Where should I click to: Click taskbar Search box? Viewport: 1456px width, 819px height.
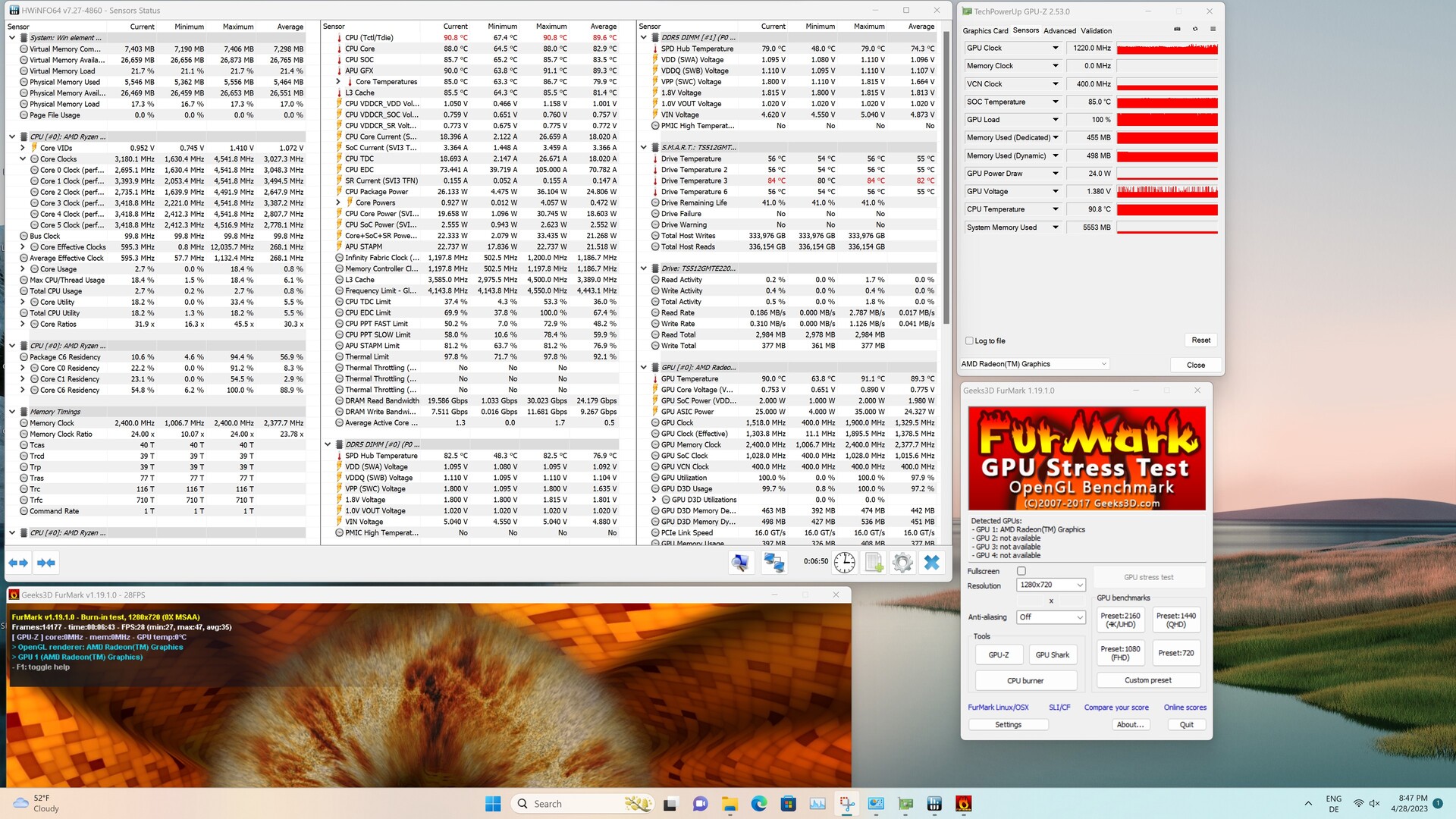[x=584, y=804]
